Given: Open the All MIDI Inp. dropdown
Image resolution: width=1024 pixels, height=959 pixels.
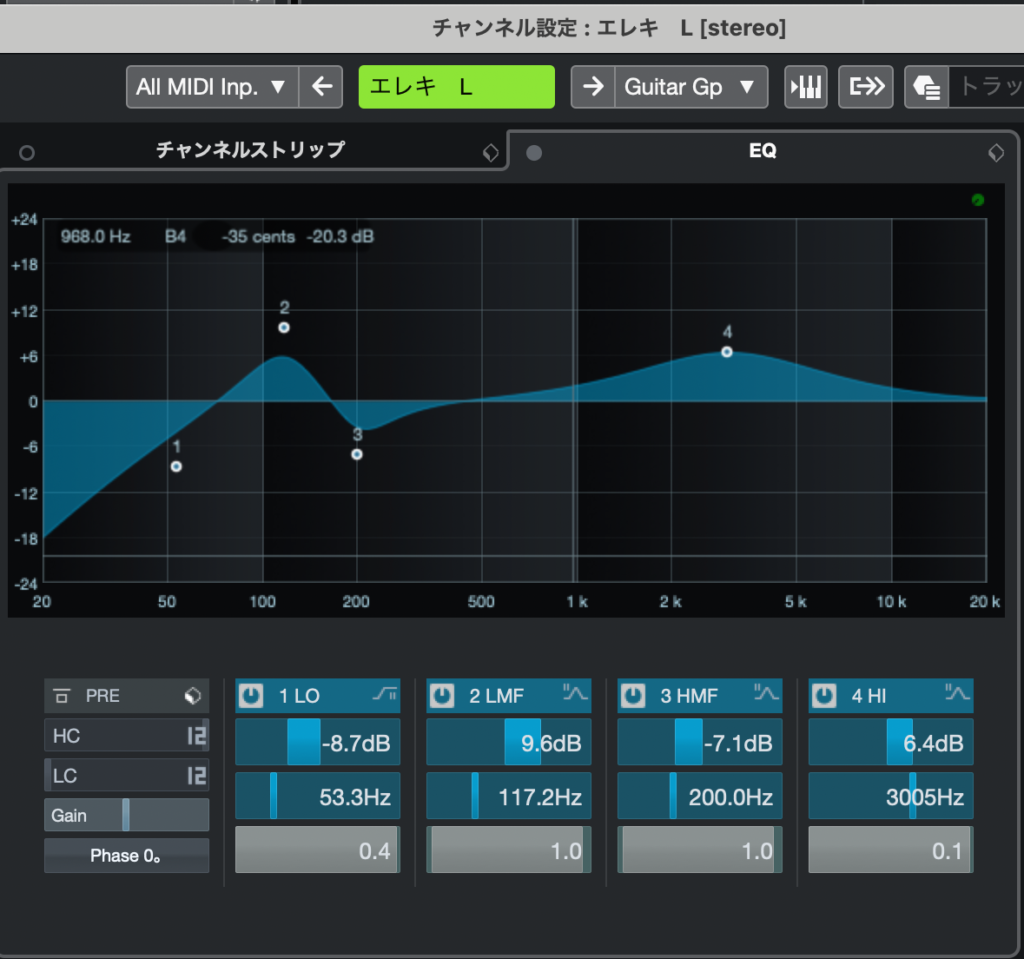Looking at the screenshot, I should pyautogui.click(x=212, y=87).
